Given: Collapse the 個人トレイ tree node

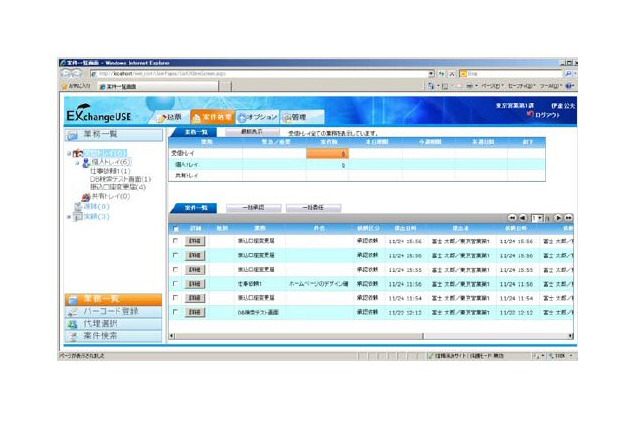Looking at the screenshot, I should [77, 163].
